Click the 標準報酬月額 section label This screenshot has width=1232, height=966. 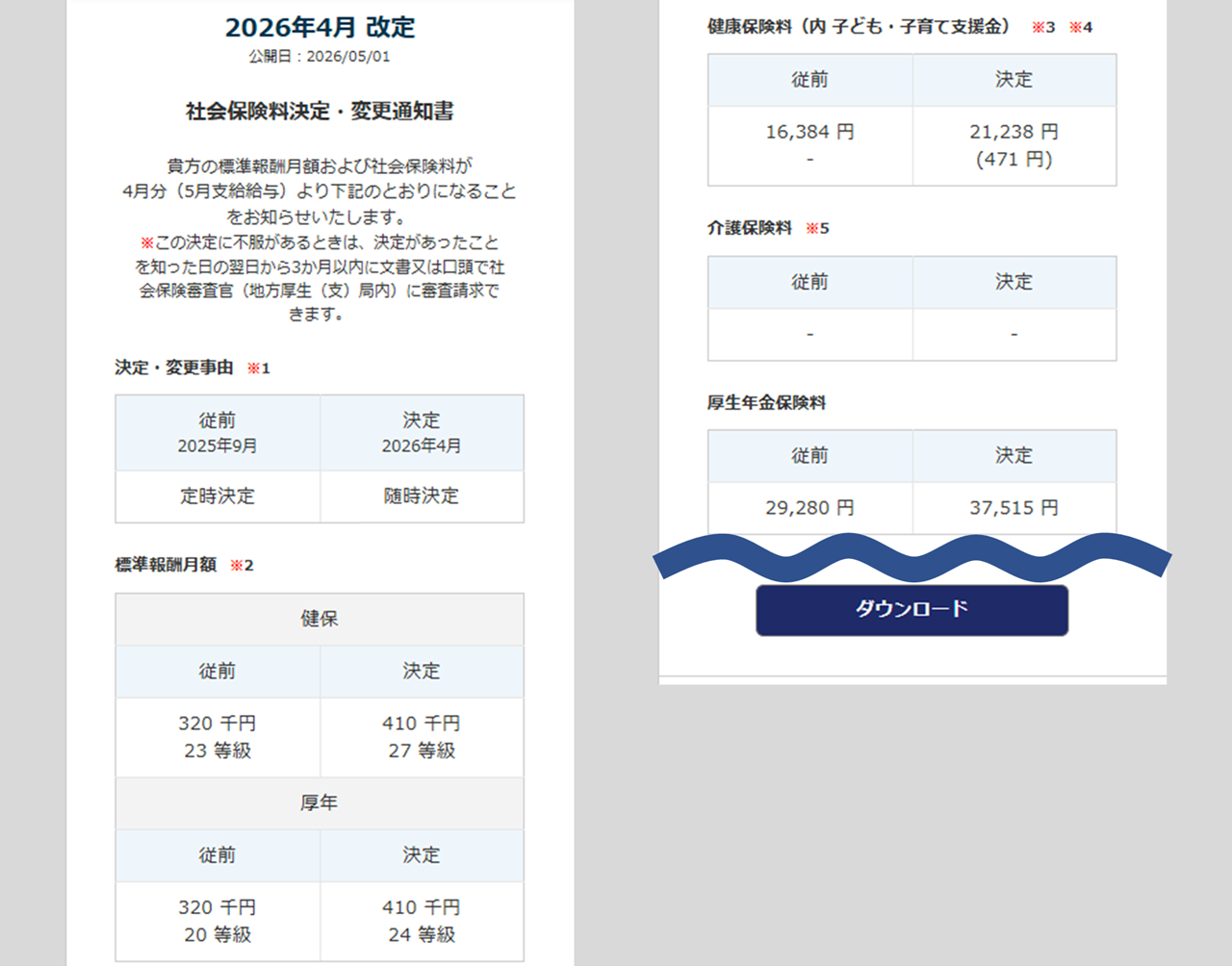click(x=166, y=565)
